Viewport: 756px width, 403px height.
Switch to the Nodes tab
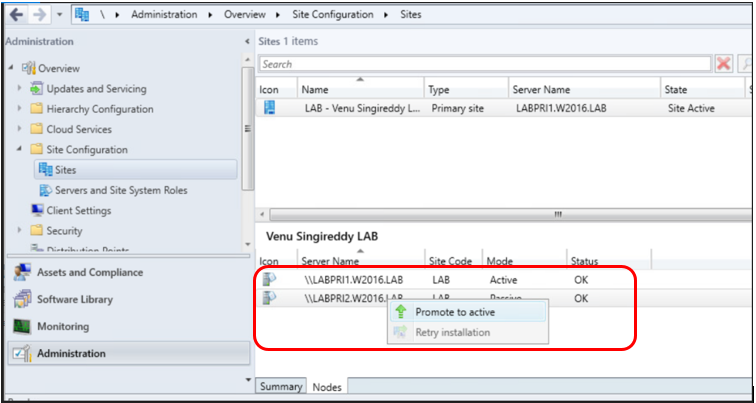[327, 387]
